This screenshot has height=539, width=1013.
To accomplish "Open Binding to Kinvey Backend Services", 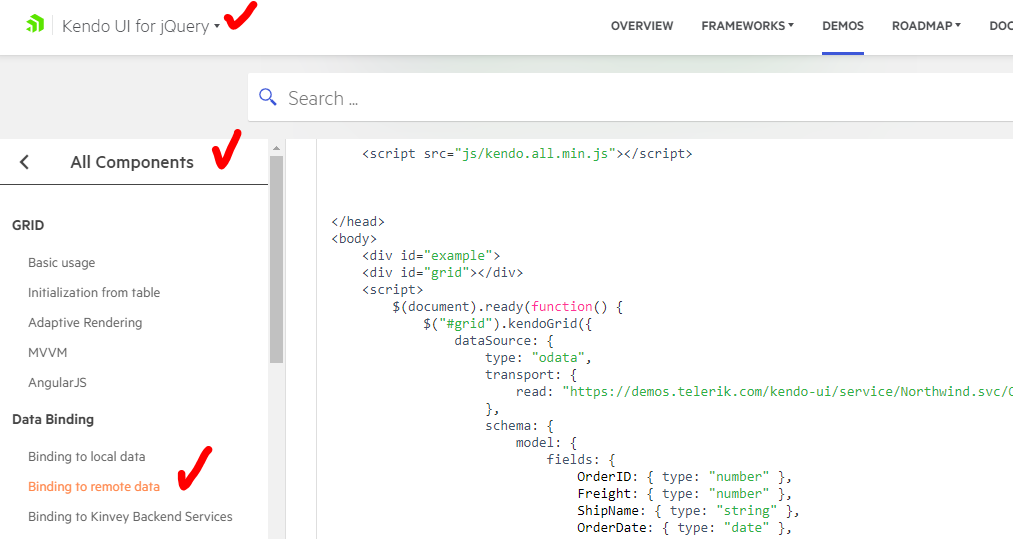I will click(130, 516).
